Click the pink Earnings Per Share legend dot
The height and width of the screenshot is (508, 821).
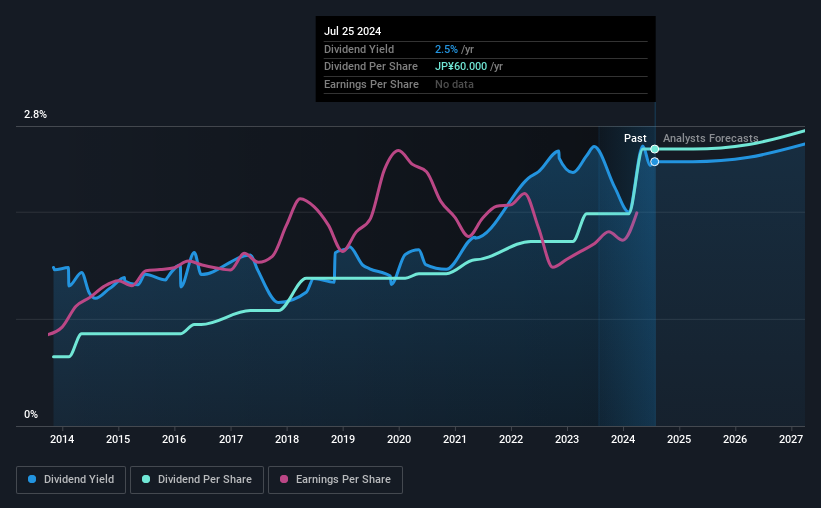pyautogui.click(x=284, y=479)
